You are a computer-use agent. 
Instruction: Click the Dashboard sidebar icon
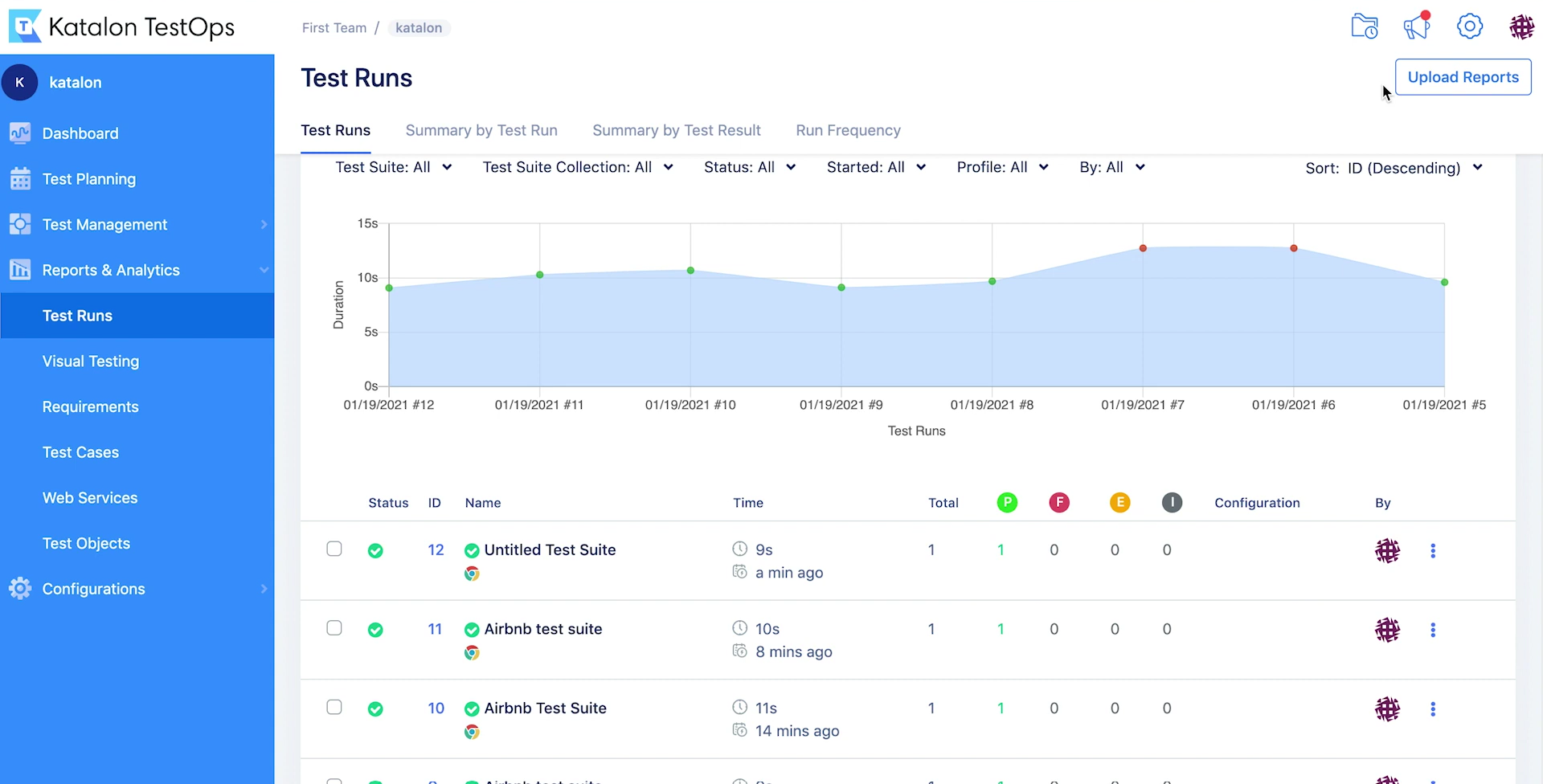20,133
